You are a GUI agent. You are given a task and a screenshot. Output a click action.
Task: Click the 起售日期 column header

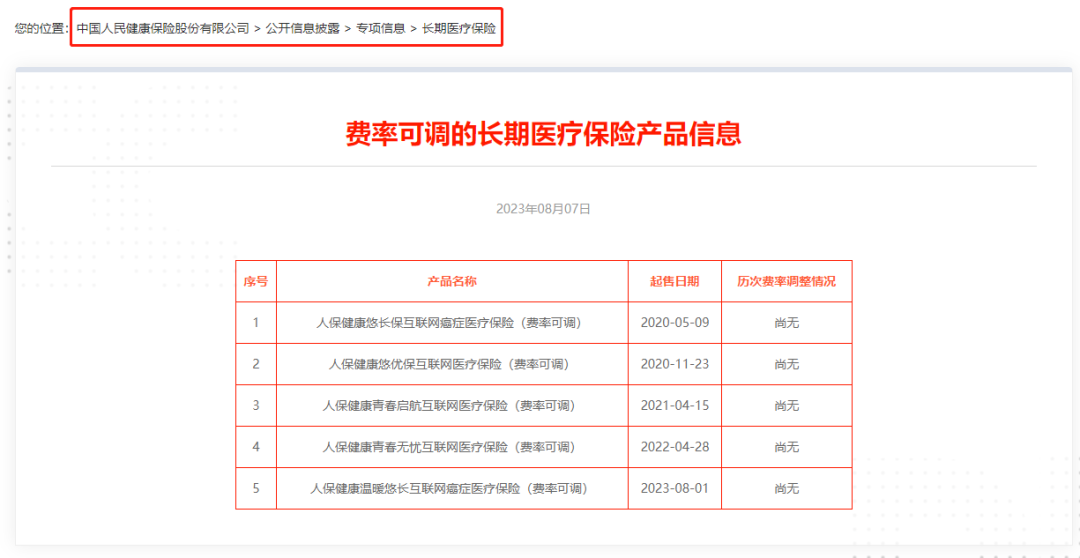click(674, 281)
